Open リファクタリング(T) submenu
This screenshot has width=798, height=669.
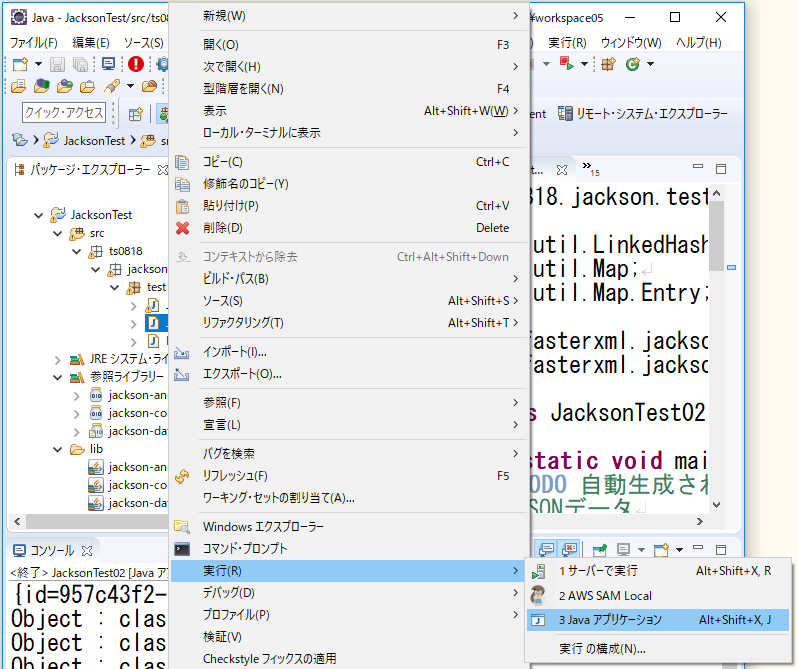click(349, 323)
